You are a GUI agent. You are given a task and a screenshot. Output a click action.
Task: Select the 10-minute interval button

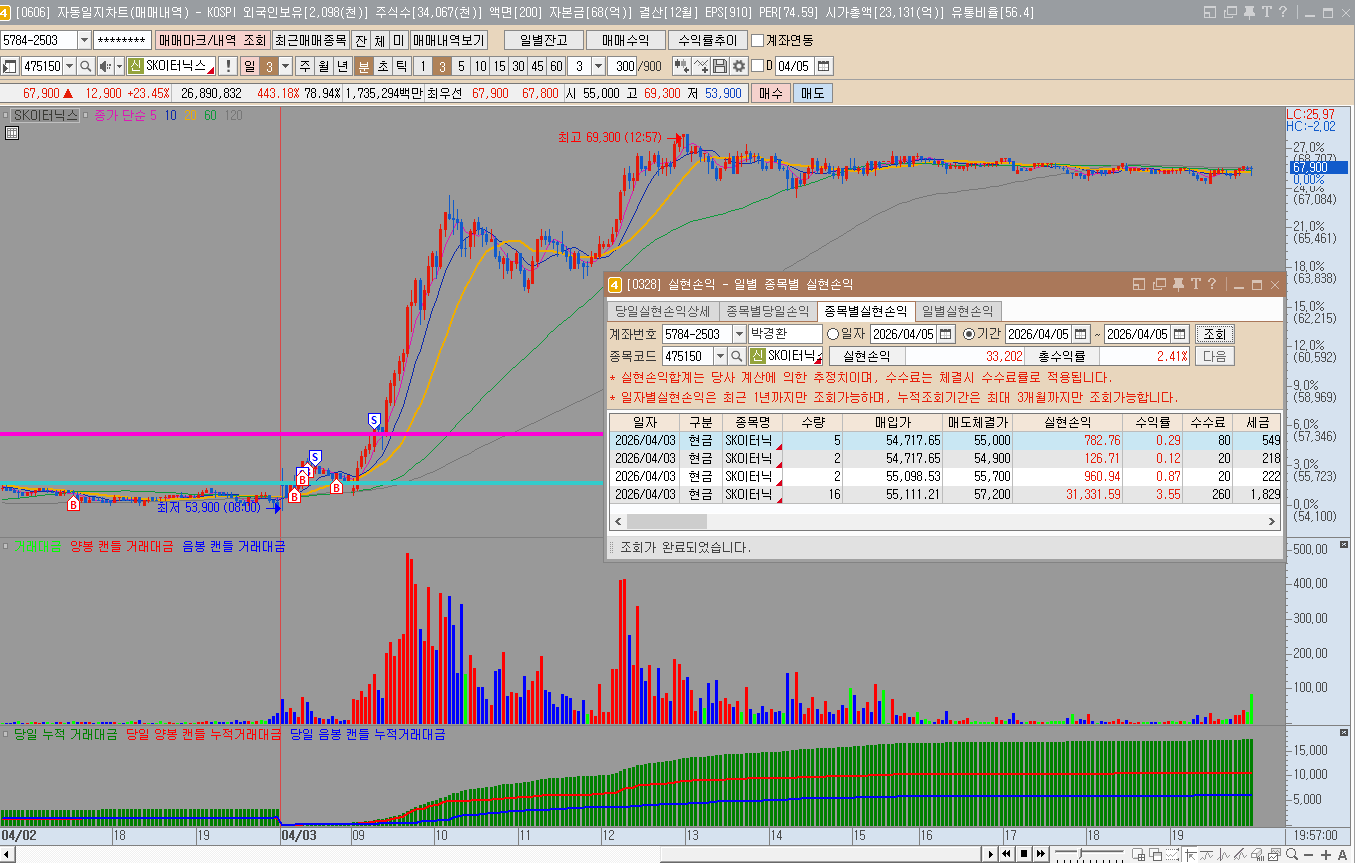tap(480, 66)
